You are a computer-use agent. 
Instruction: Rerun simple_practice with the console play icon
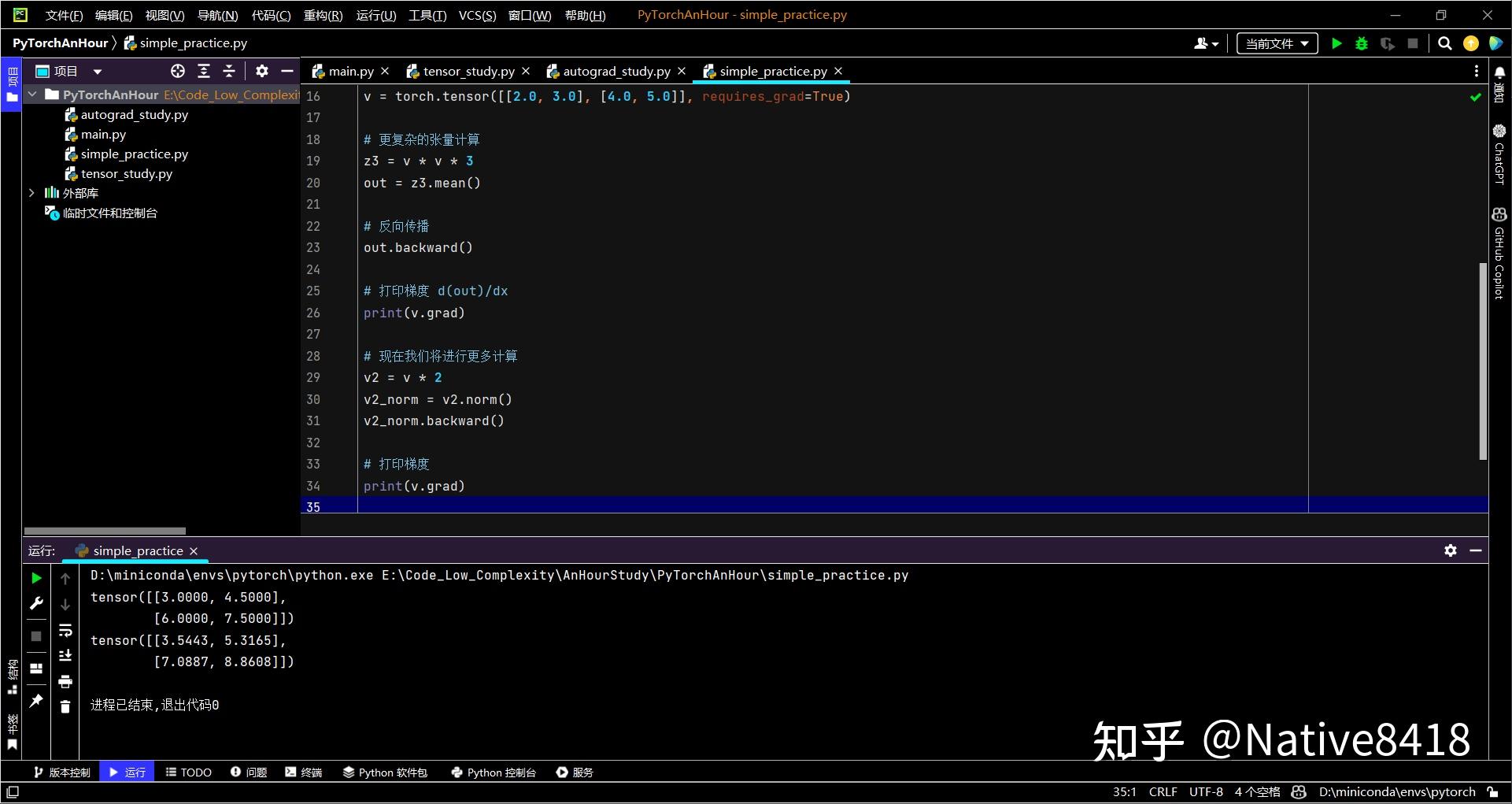point(36,577)
